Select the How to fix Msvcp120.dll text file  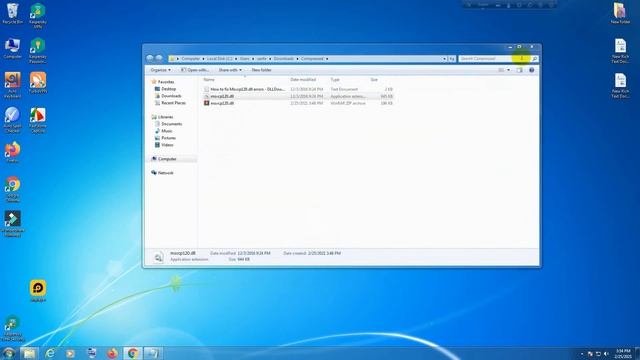tap(298, 89)
